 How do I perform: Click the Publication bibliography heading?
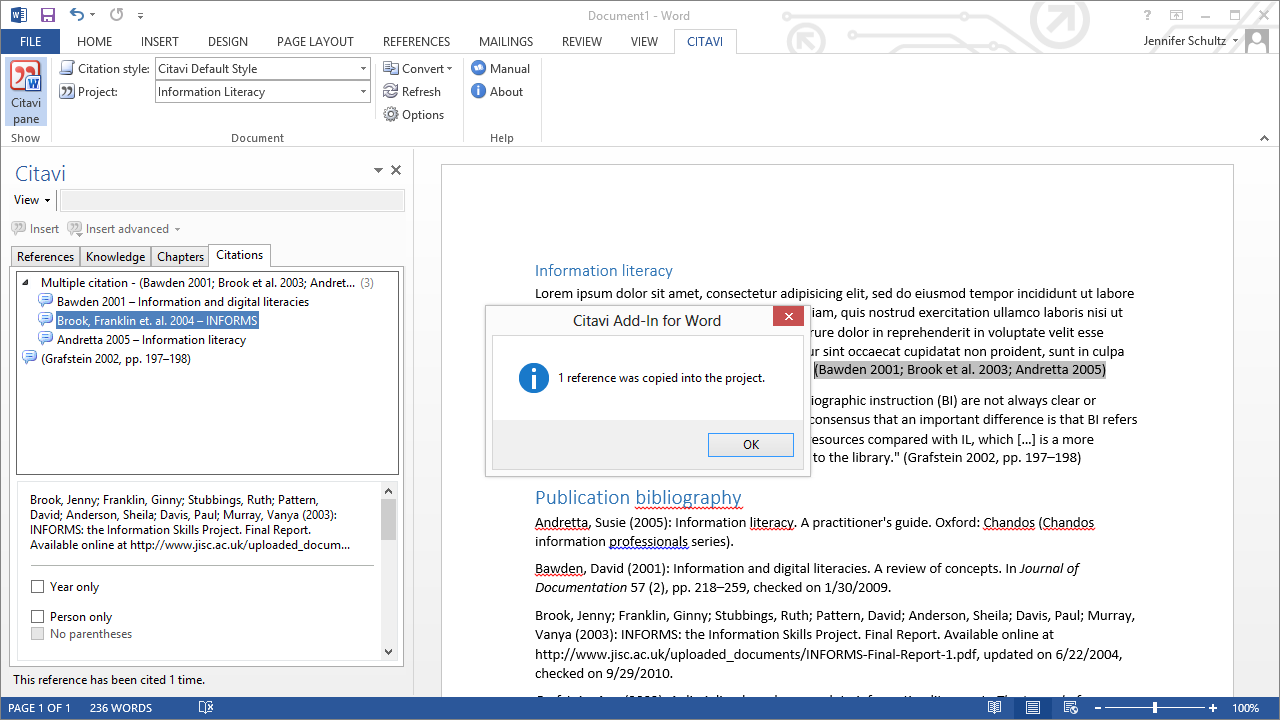(638, 497)
